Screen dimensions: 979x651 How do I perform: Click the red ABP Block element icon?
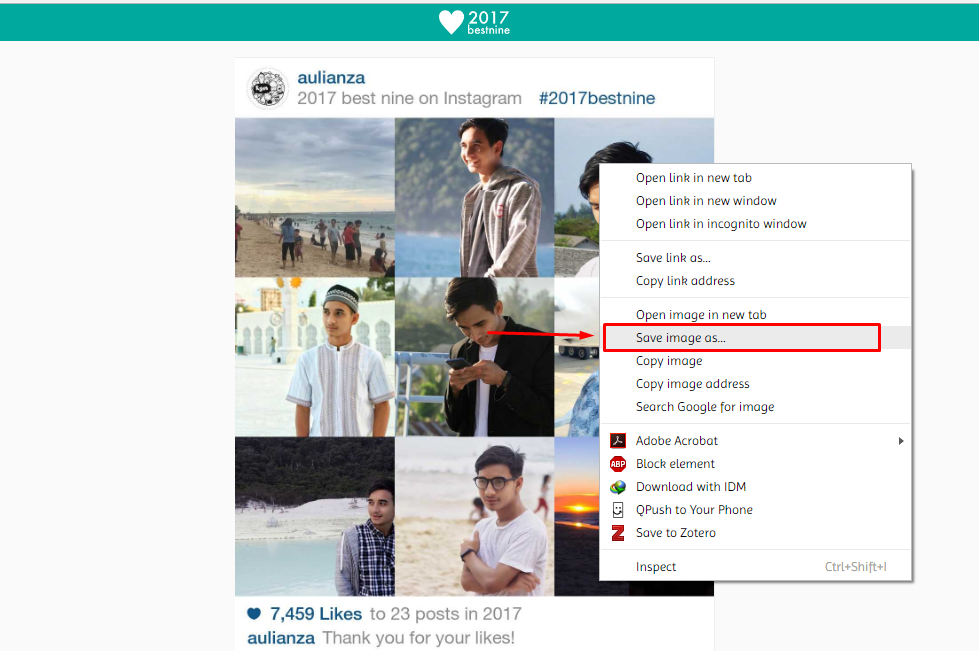click(617, 464)
